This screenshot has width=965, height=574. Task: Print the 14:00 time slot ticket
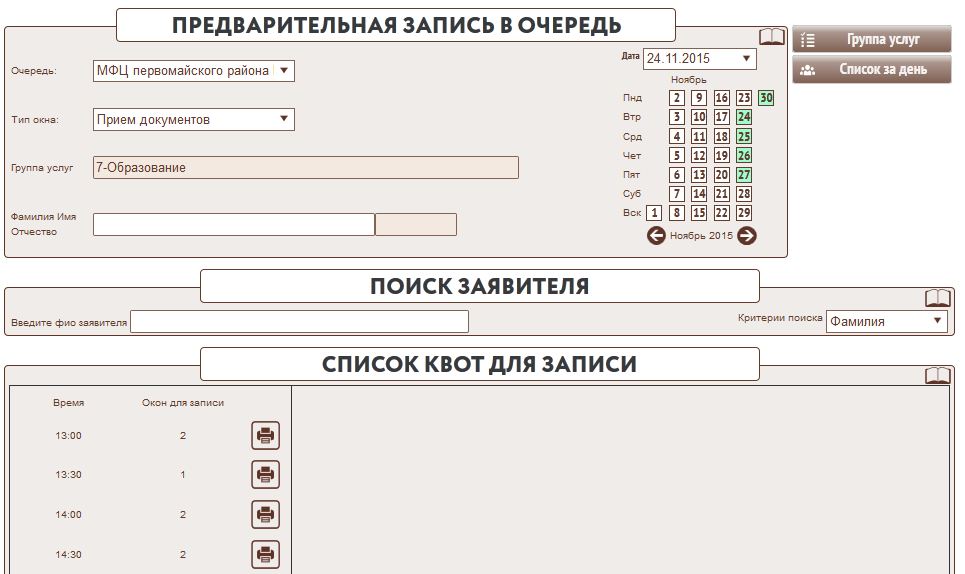coord(265,515)
